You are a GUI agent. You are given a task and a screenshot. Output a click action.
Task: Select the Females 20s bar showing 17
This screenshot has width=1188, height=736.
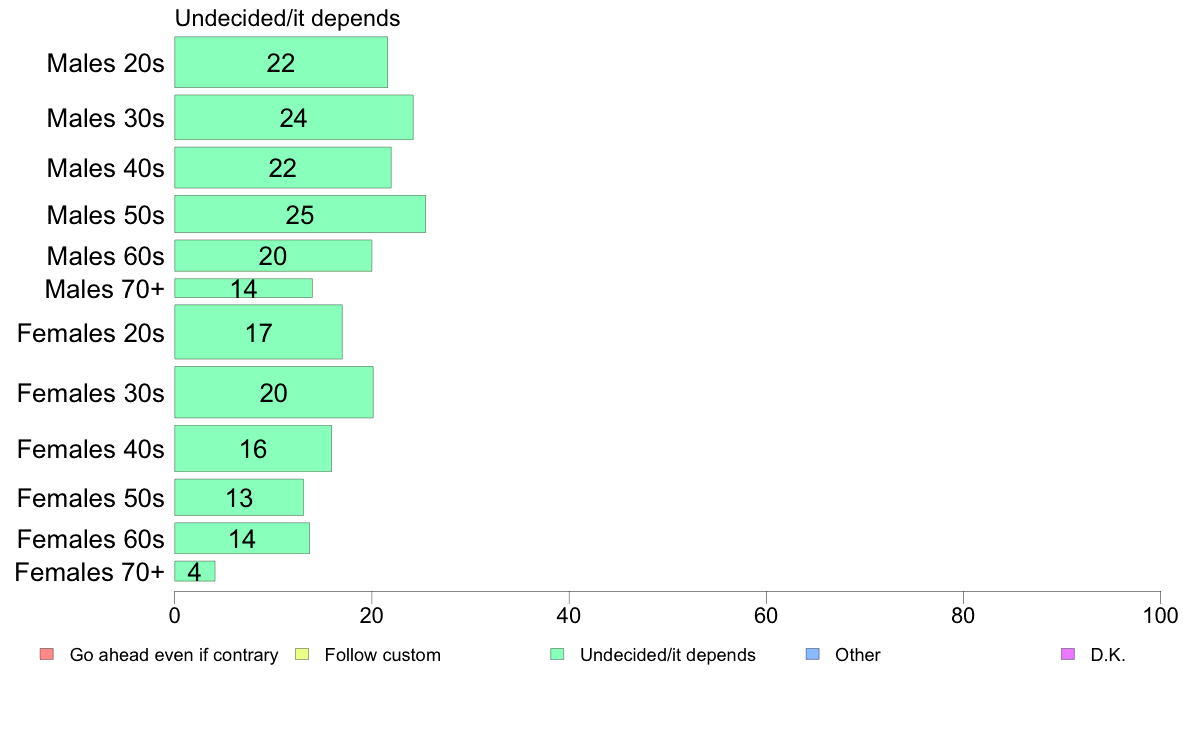point(258,332)
